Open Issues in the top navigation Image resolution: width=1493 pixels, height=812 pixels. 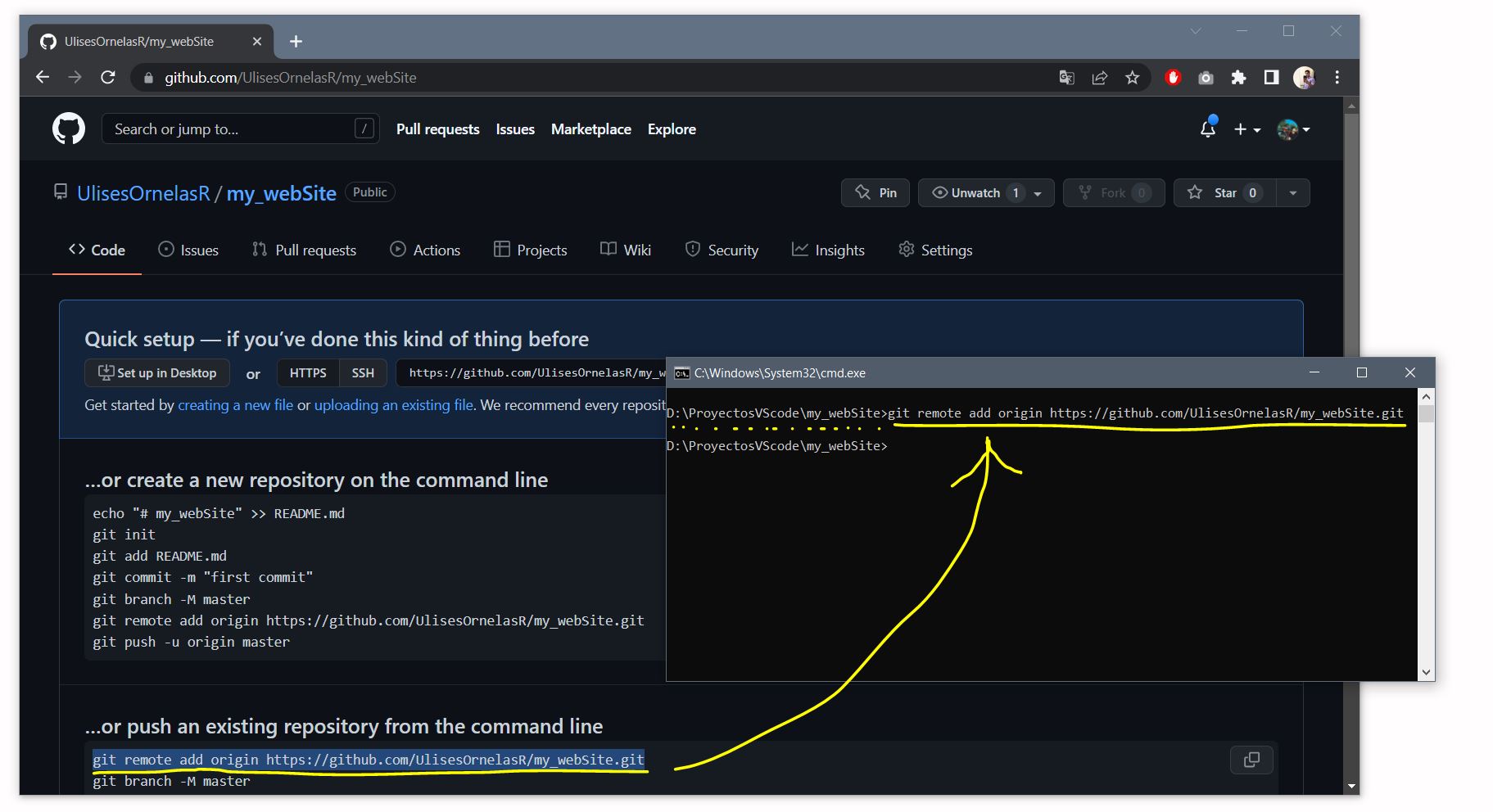click(x=515, y=129)
